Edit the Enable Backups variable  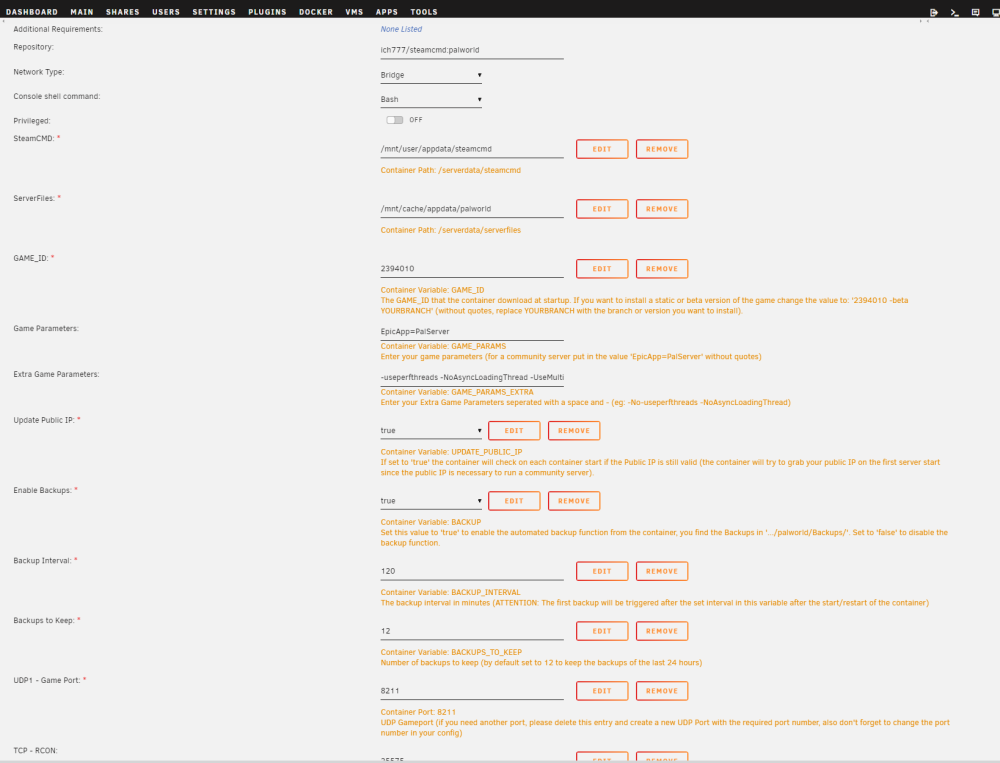[x=514, y=501]
